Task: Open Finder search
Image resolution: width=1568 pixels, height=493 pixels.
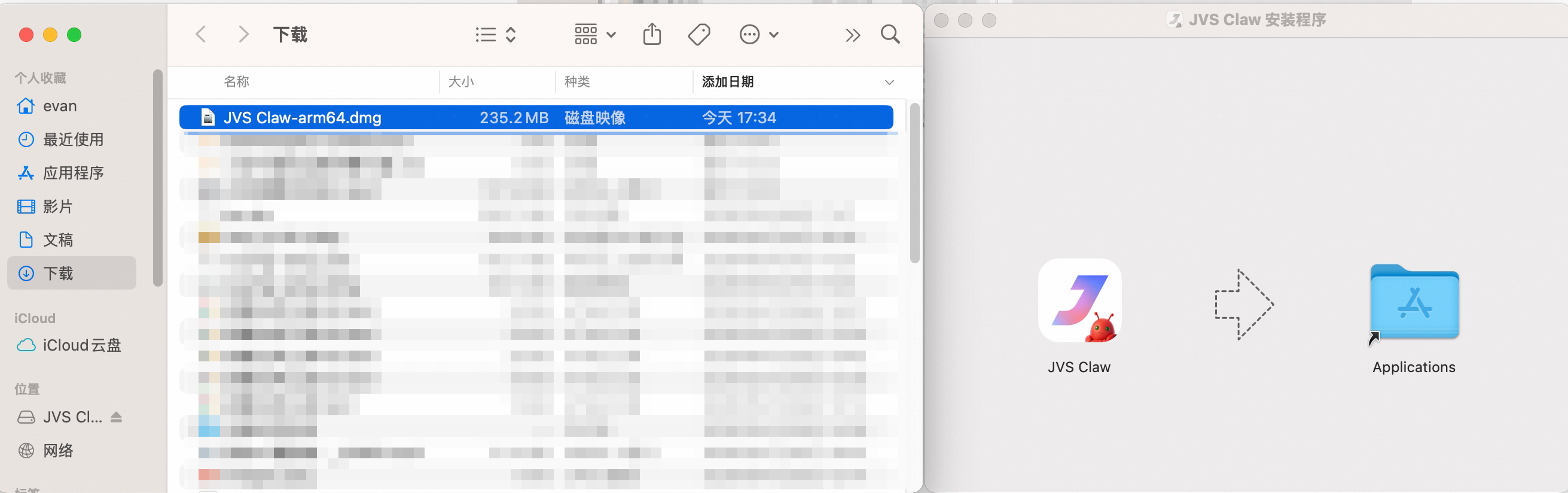Action: tap(890, 35)
